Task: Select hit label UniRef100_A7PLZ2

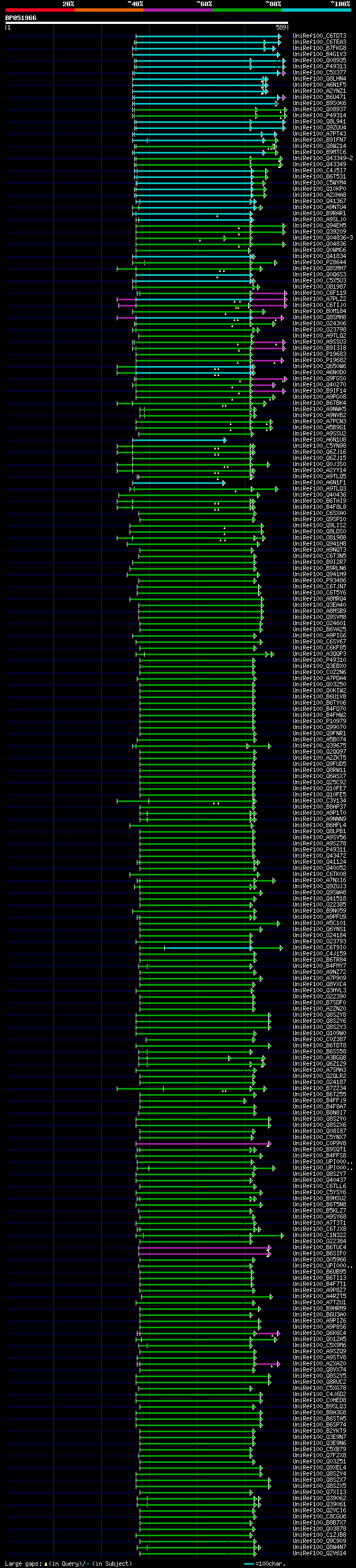Action: [x=319, y=299]
